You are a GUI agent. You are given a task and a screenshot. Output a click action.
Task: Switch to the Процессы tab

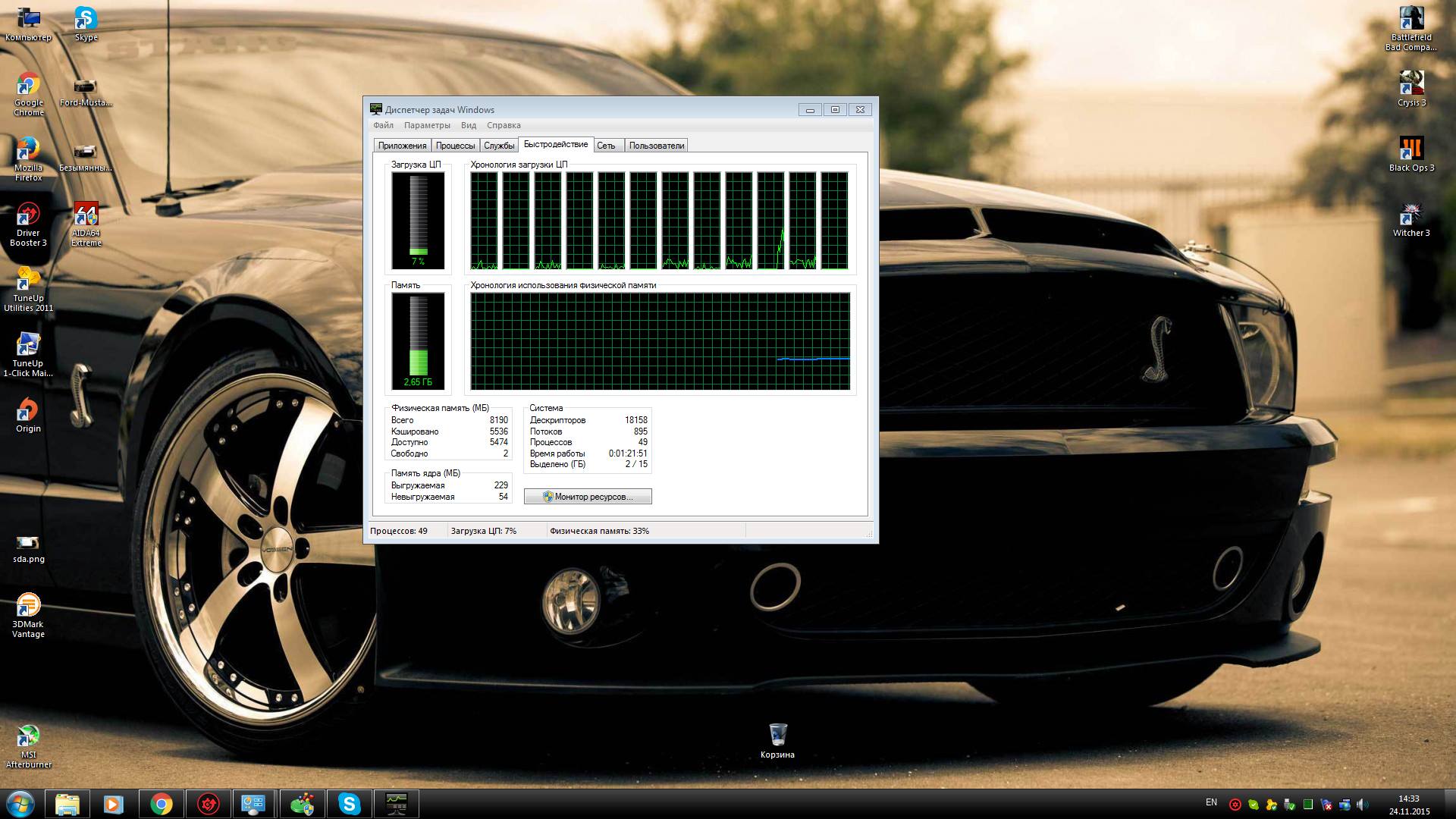pos(455,146)
